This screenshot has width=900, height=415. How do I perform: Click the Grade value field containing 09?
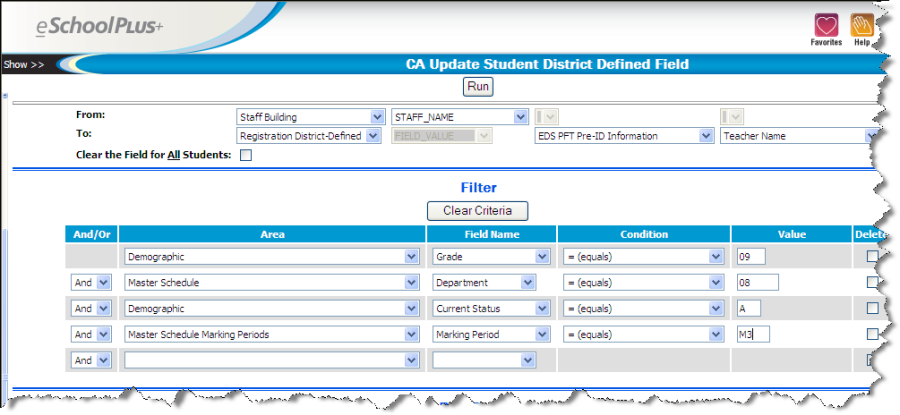tap(749, 257)
